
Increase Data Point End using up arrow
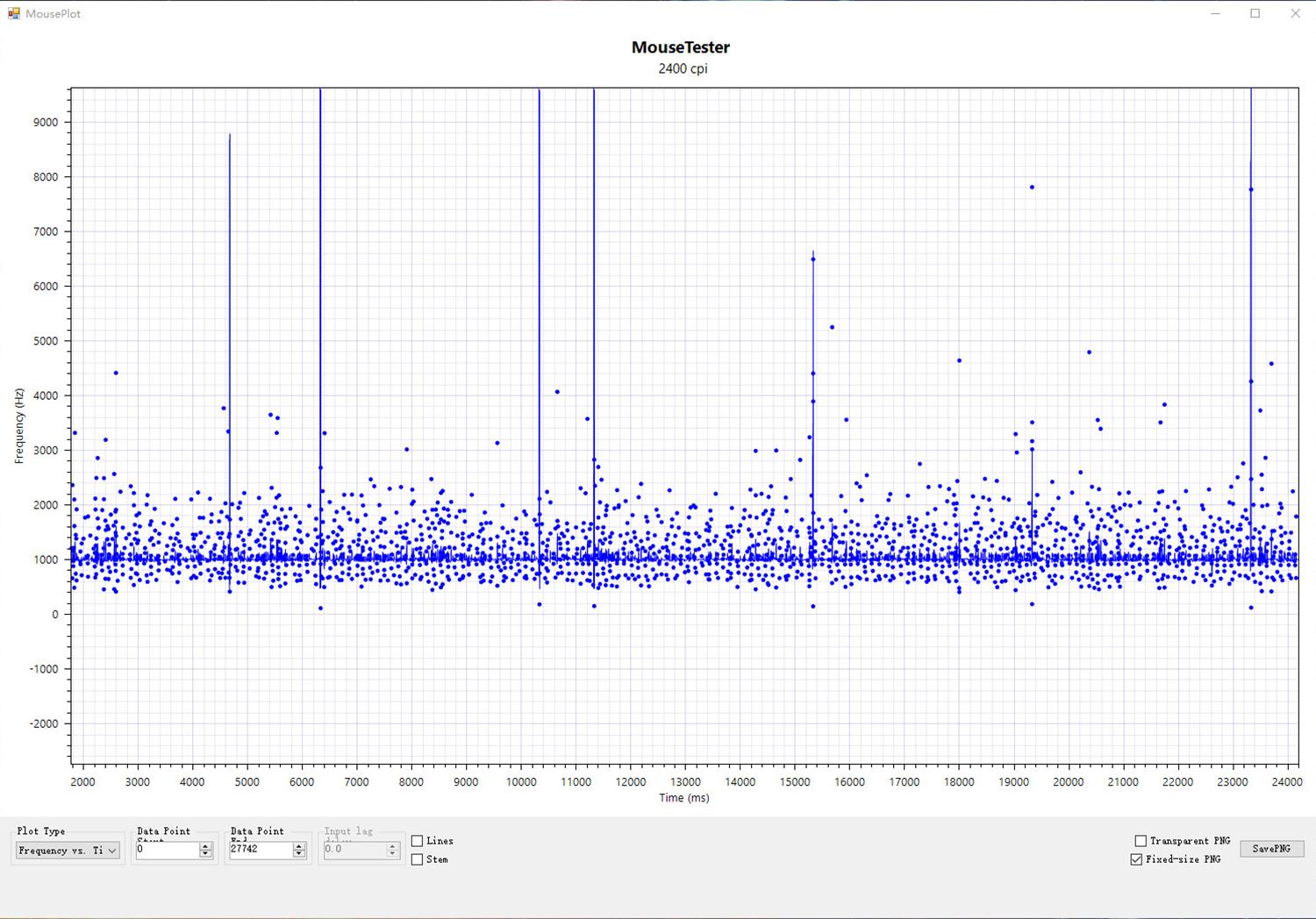pos(299,846)
